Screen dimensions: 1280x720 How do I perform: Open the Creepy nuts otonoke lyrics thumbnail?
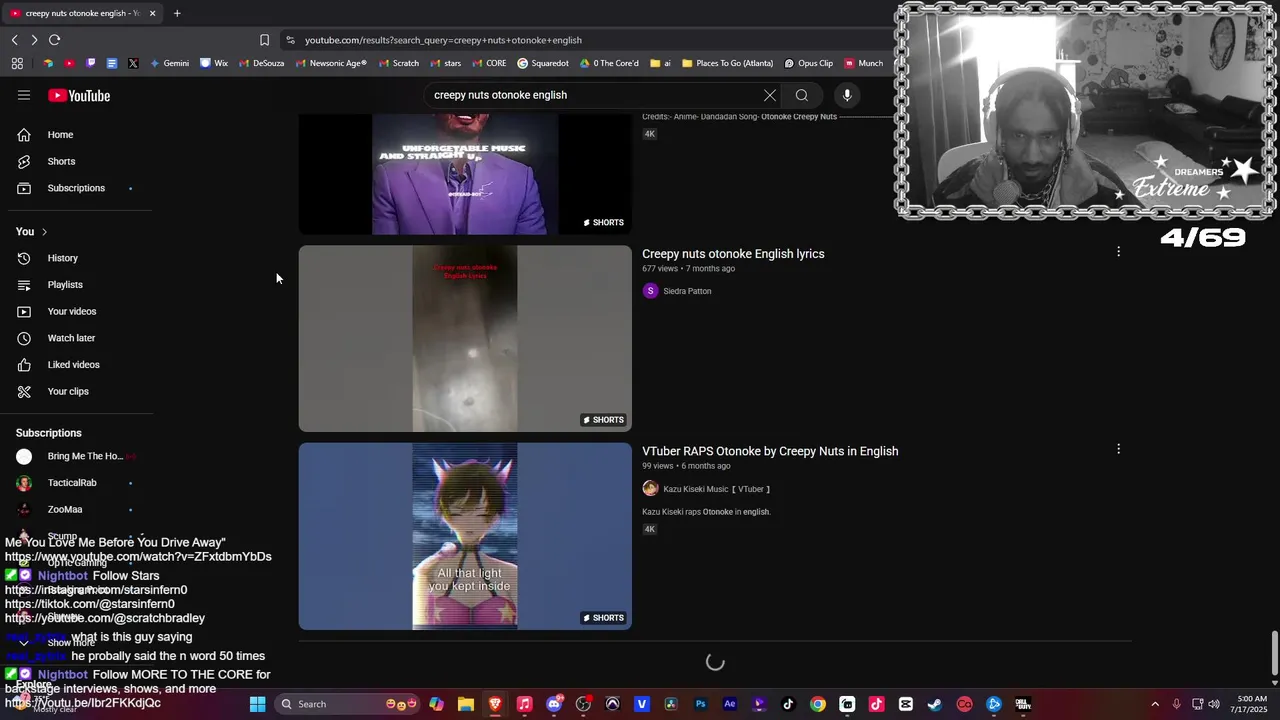465,339
